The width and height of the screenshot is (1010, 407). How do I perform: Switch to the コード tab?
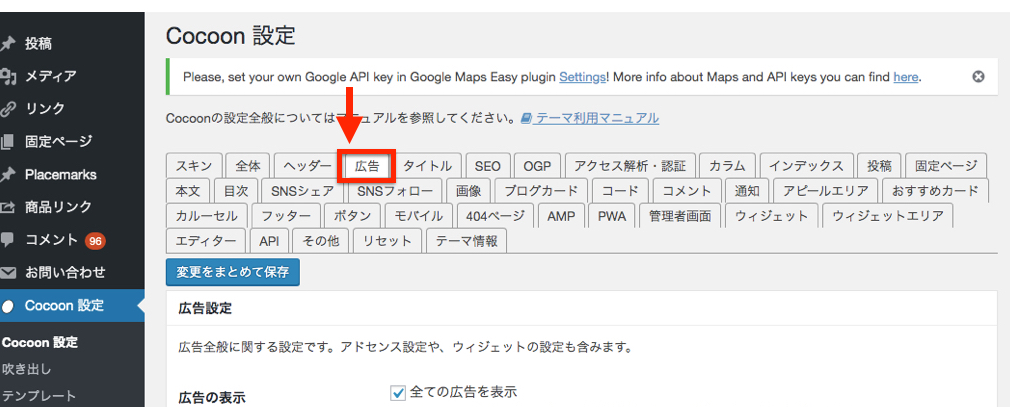click(620, 191)
